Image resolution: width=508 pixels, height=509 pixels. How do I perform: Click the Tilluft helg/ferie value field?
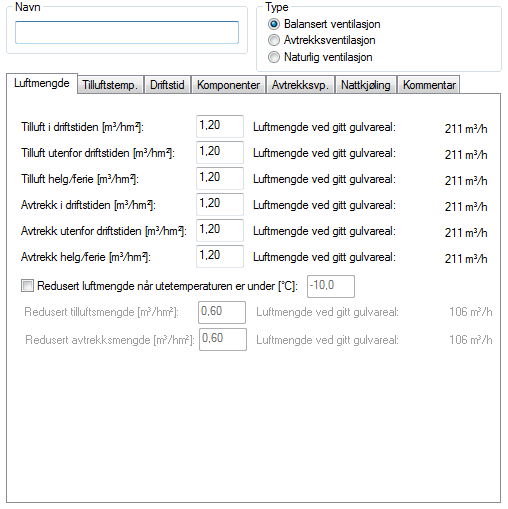click(x=220, y=178)
